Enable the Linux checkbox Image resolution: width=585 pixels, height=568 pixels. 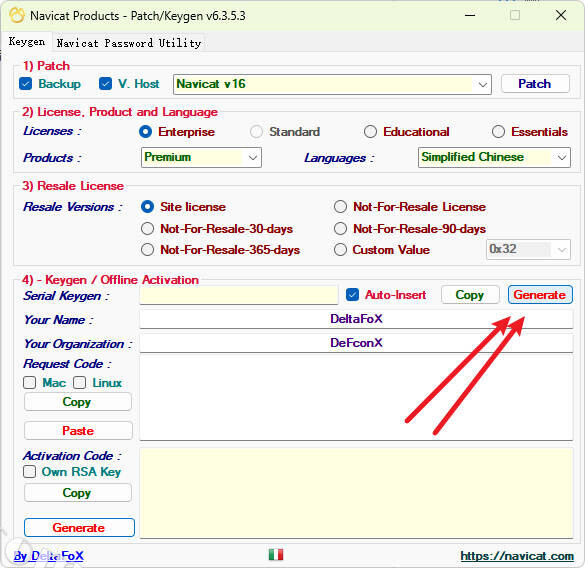pos(79,383)
